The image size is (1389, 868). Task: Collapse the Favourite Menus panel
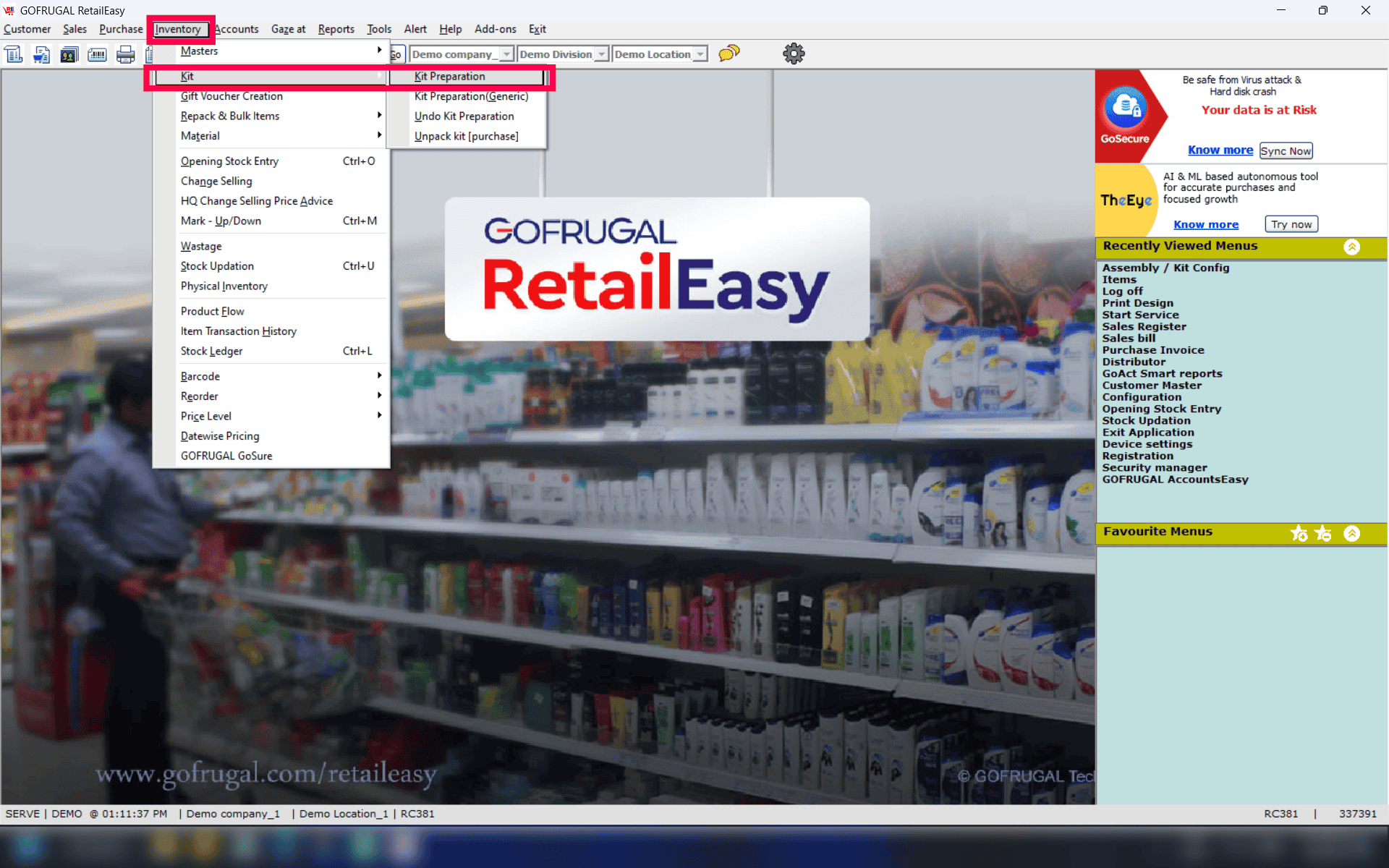(x=1351, y=533)
